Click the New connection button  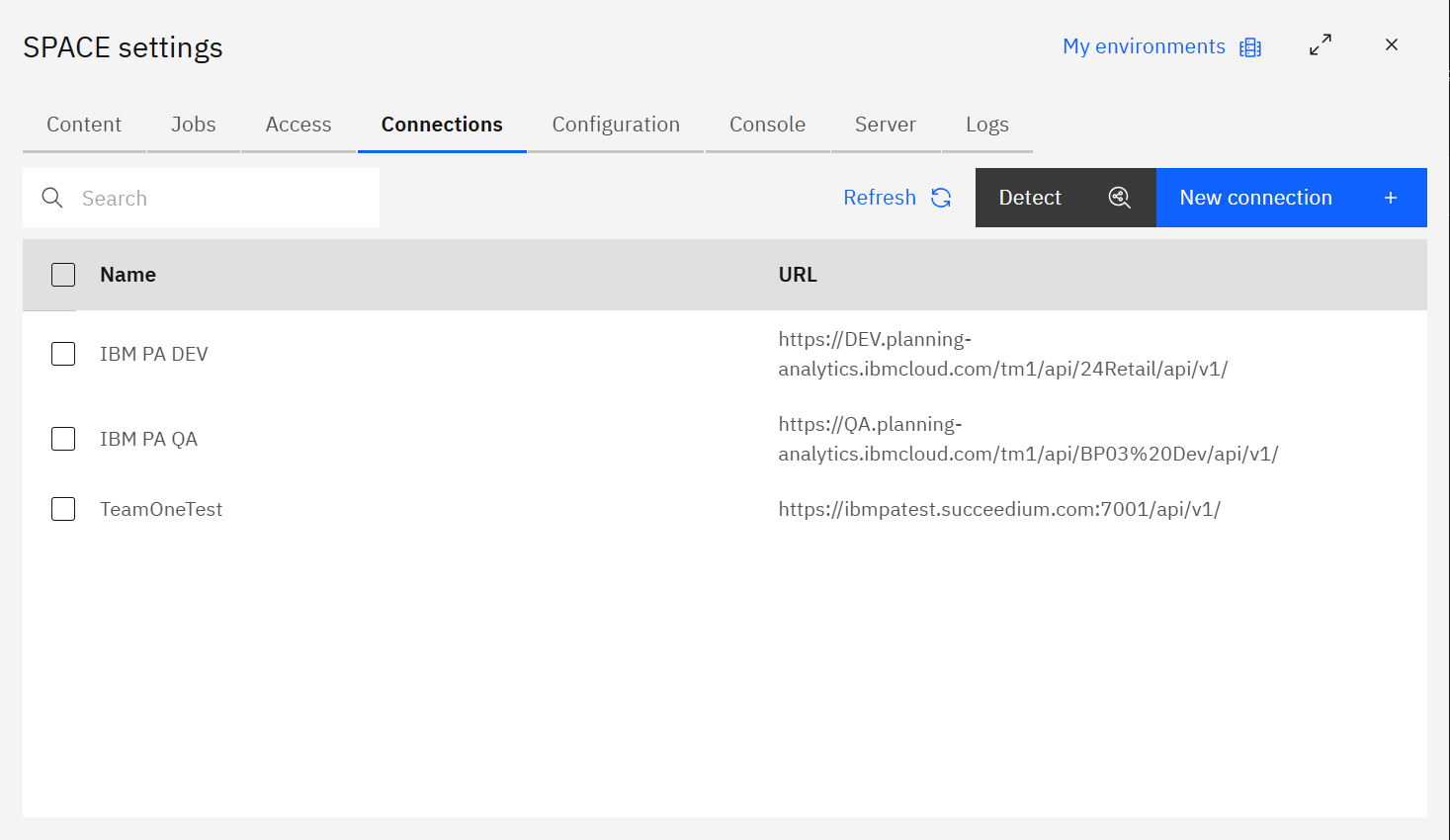coord(1255,198)
